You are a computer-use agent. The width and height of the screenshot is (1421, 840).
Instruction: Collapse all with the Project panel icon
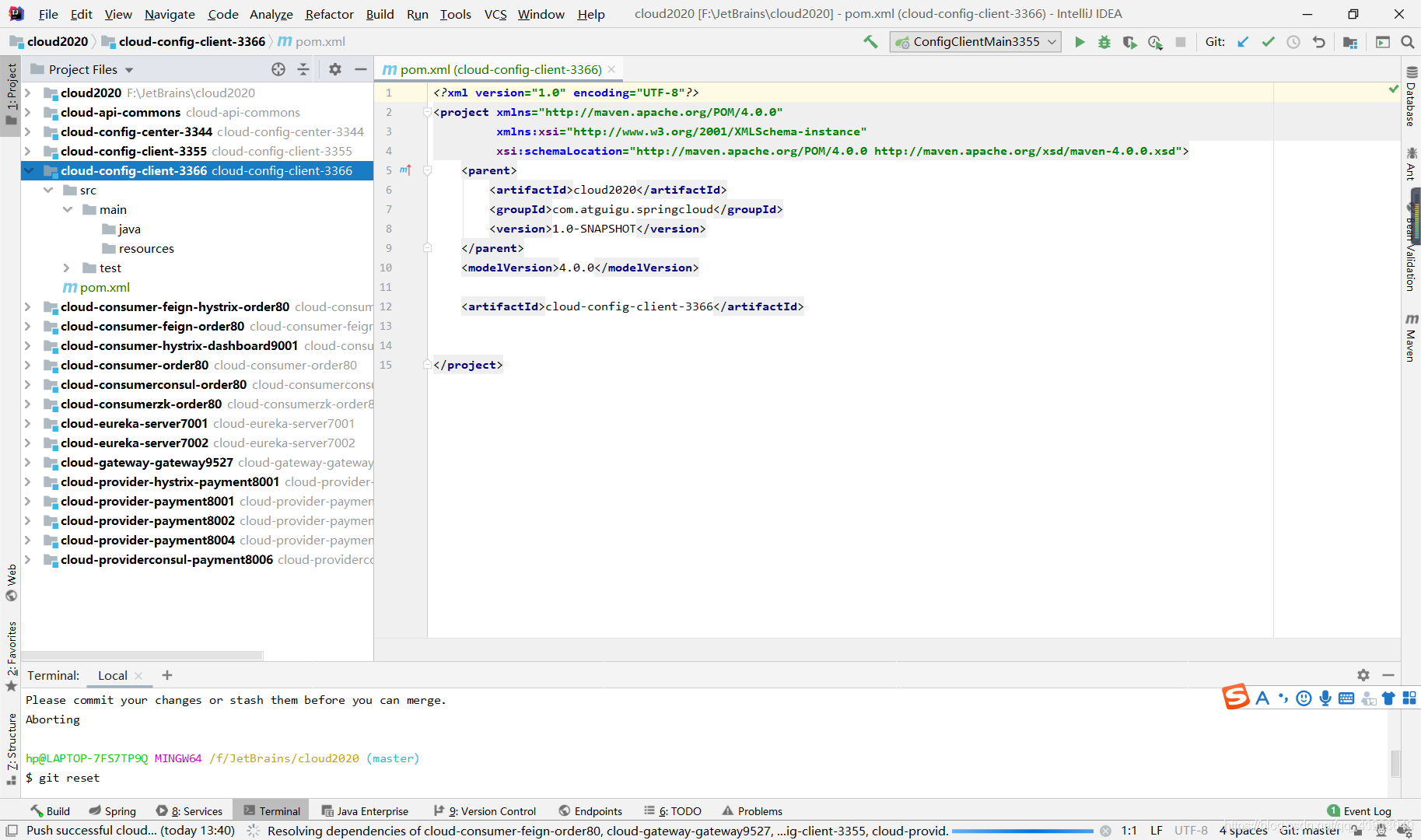click(303, 69)
